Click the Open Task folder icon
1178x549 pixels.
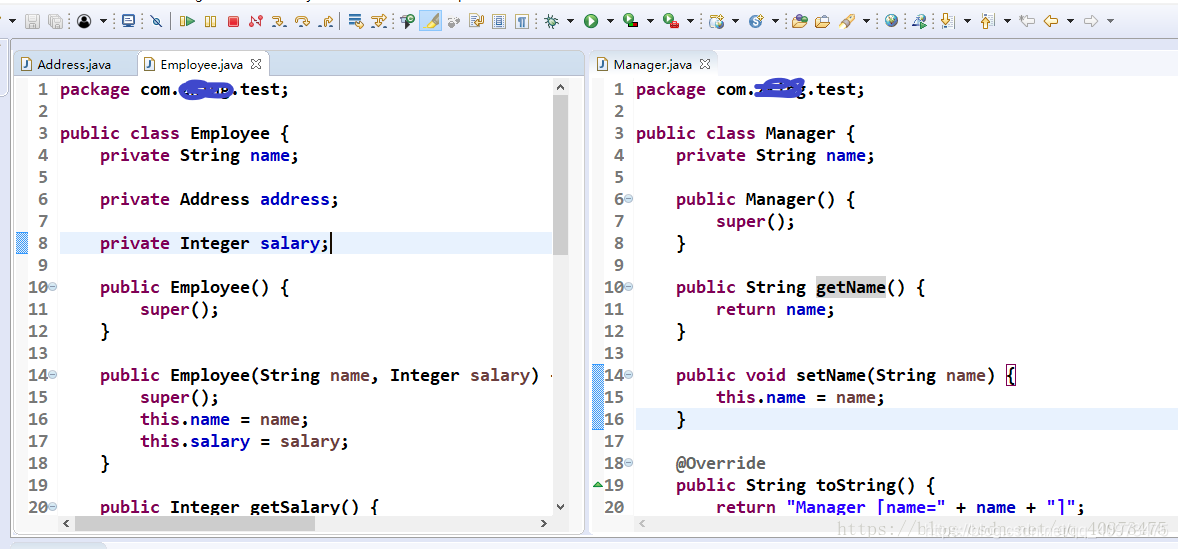[823, 22]
